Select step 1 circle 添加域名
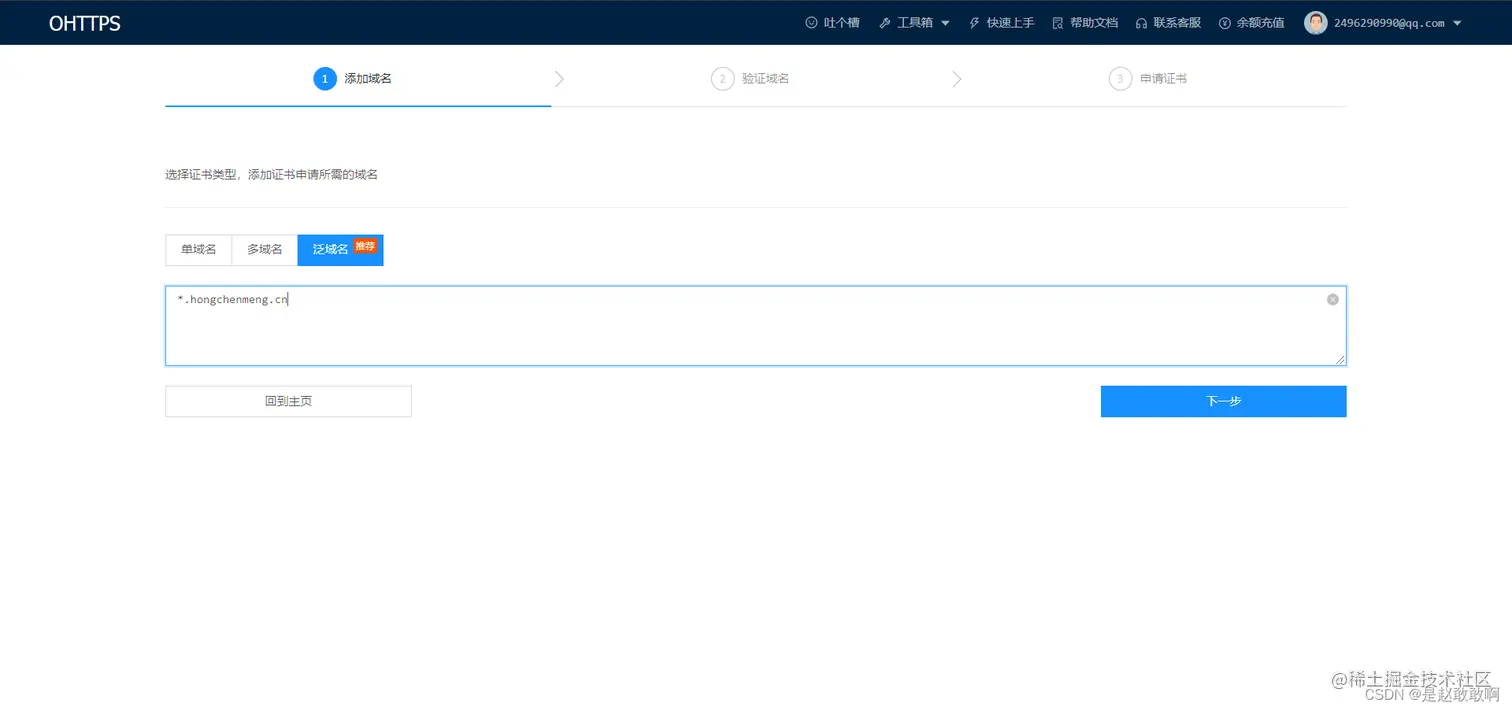The height and width of the screenshot is (710, 1512). (x=325, y=78)
